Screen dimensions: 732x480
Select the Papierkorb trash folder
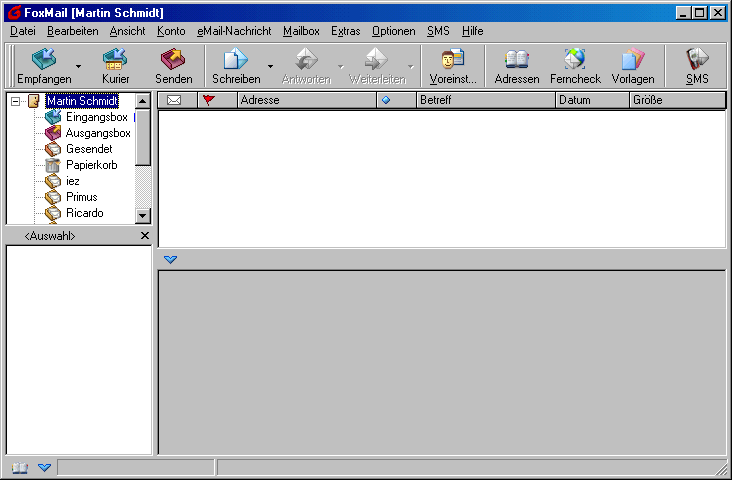[x=92, y=165]
